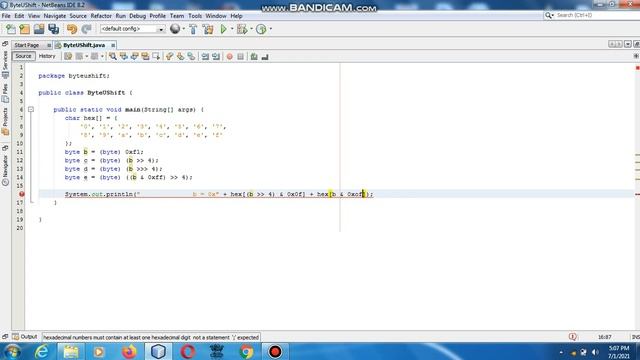This screenshot has height=360, width=640.
Task: Open the Navigate menu
Action: [55, 16]
